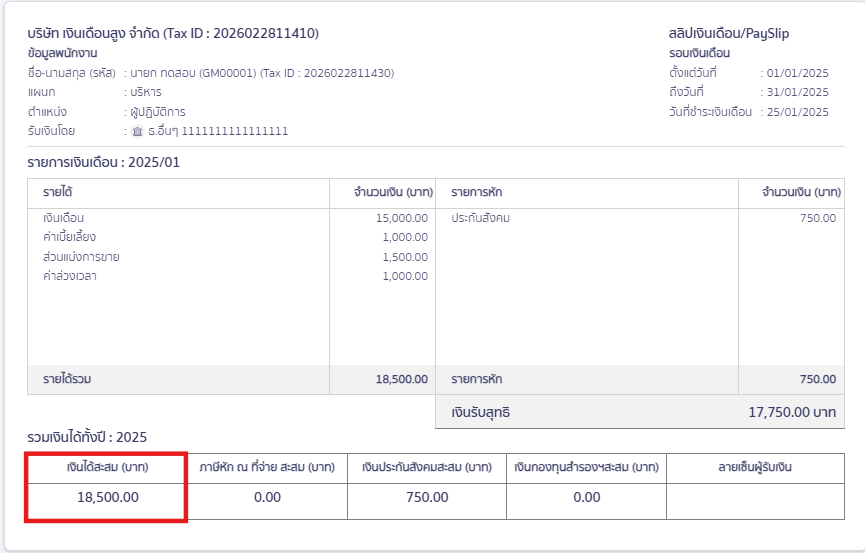Select the salary payment date 25/01/2025

click(798, 112)
